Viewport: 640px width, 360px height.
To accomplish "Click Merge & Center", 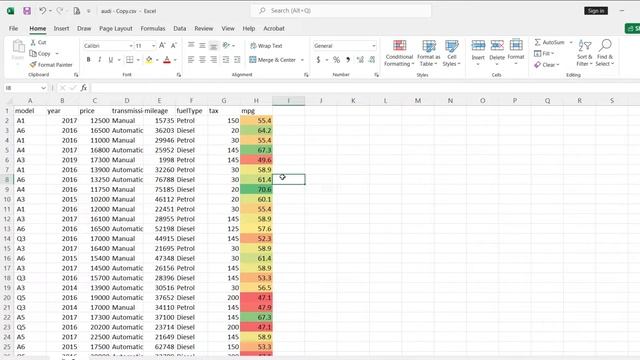I will coord(272,60).
